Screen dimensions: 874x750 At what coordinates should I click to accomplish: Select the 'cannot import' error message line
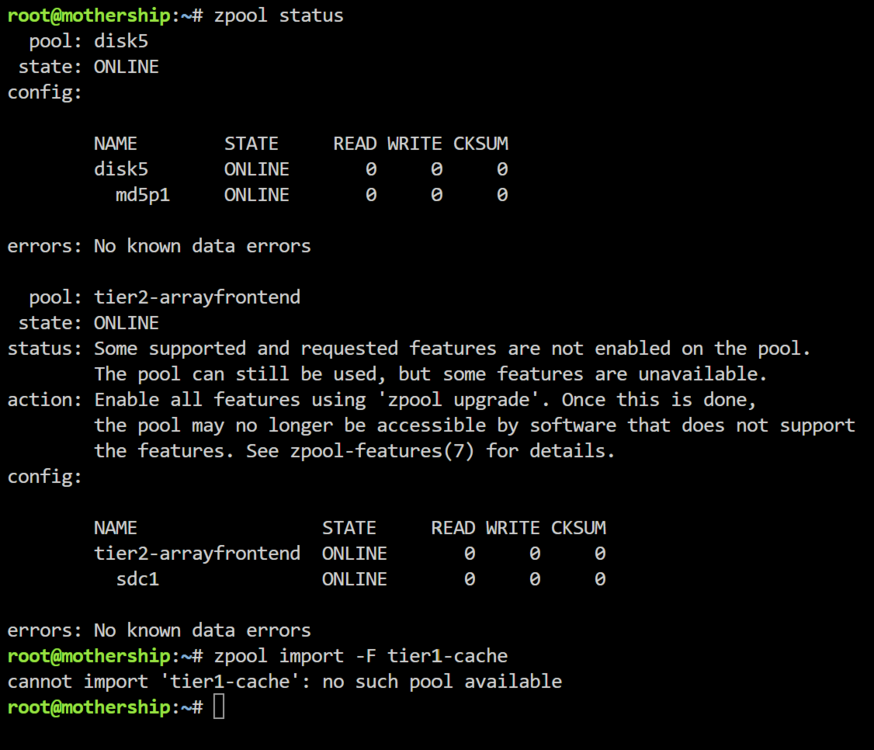285,681
